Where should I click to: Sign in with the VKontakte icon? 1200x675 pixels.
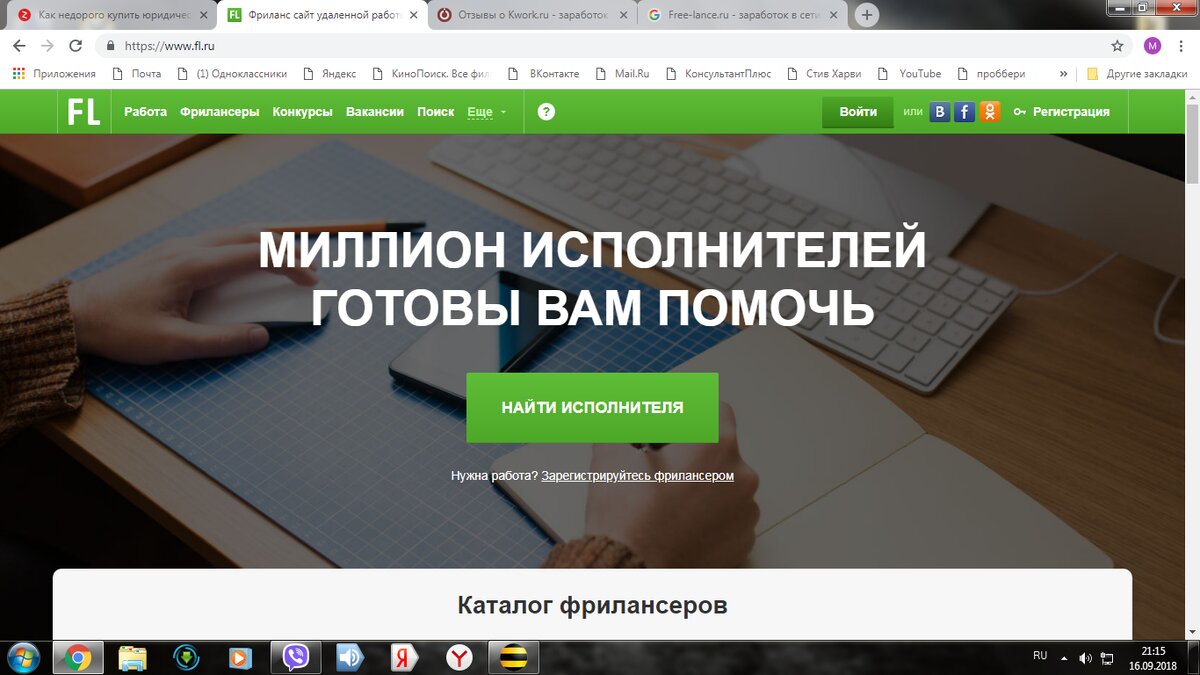[940, 112]
